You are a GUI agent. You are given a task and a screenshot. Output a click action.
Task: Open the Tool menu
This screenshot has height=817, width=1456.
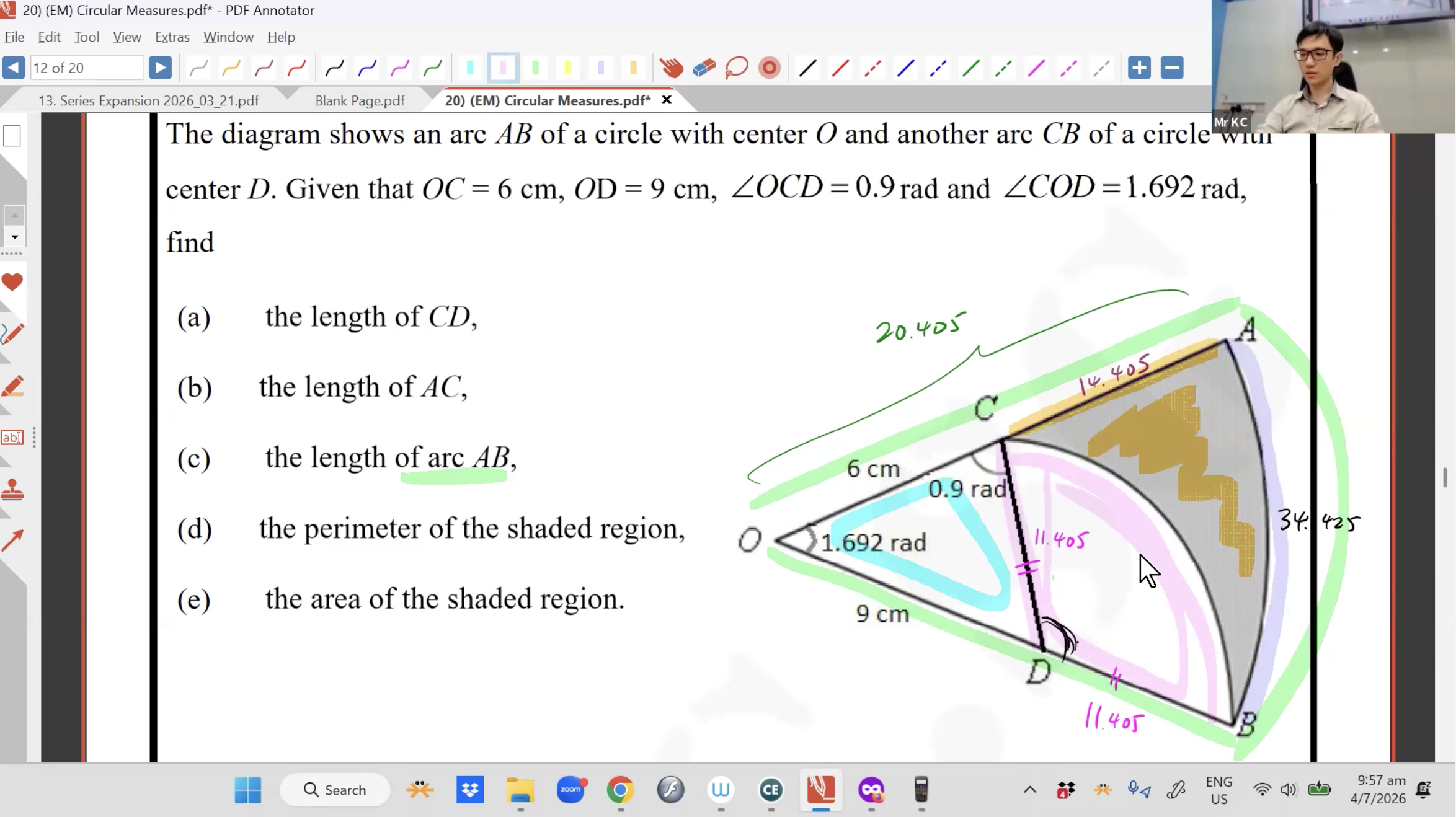coord(87,37)
